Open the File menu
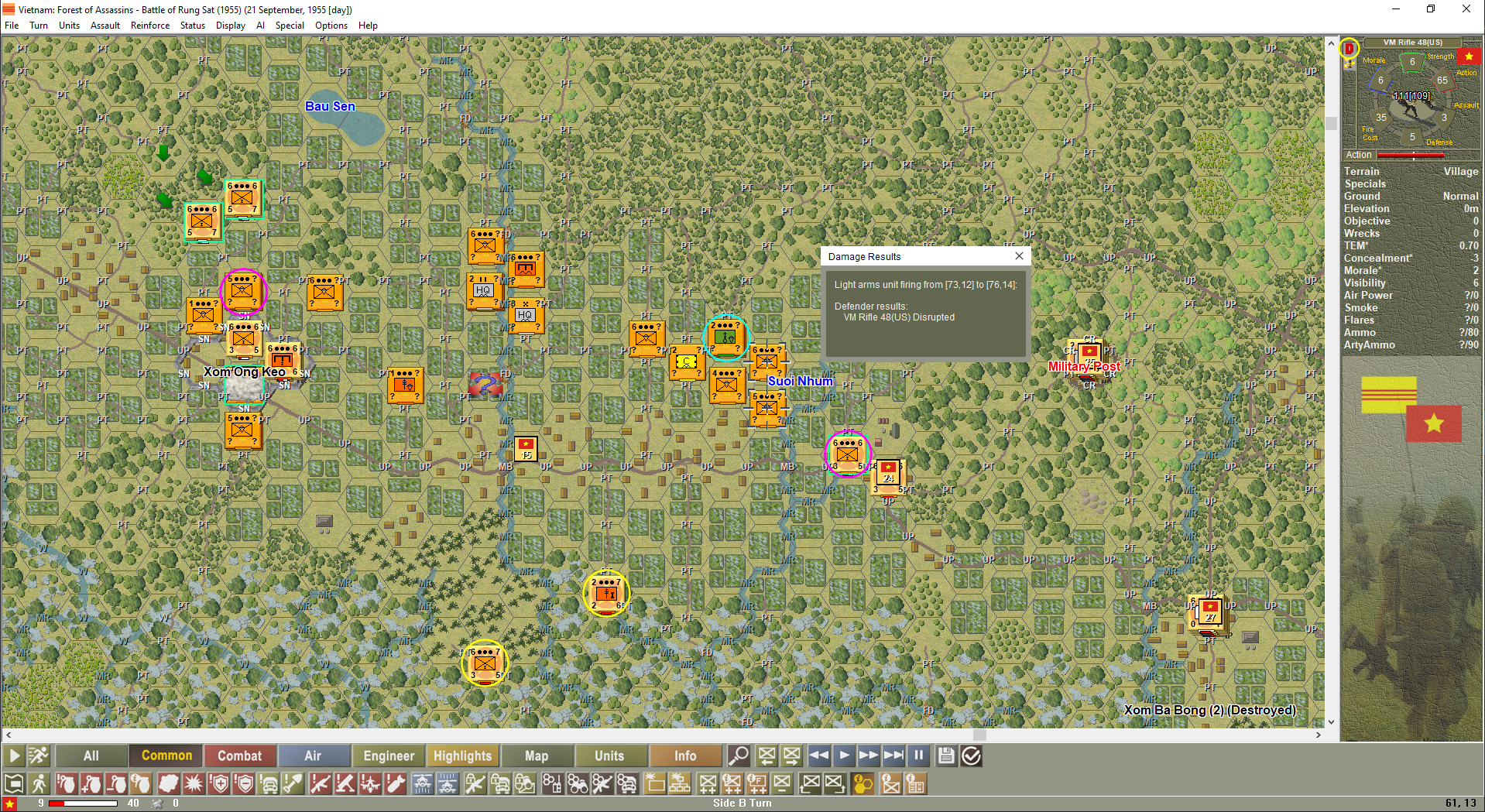Screen dimensions: 1485x812 tap(12, 26)
